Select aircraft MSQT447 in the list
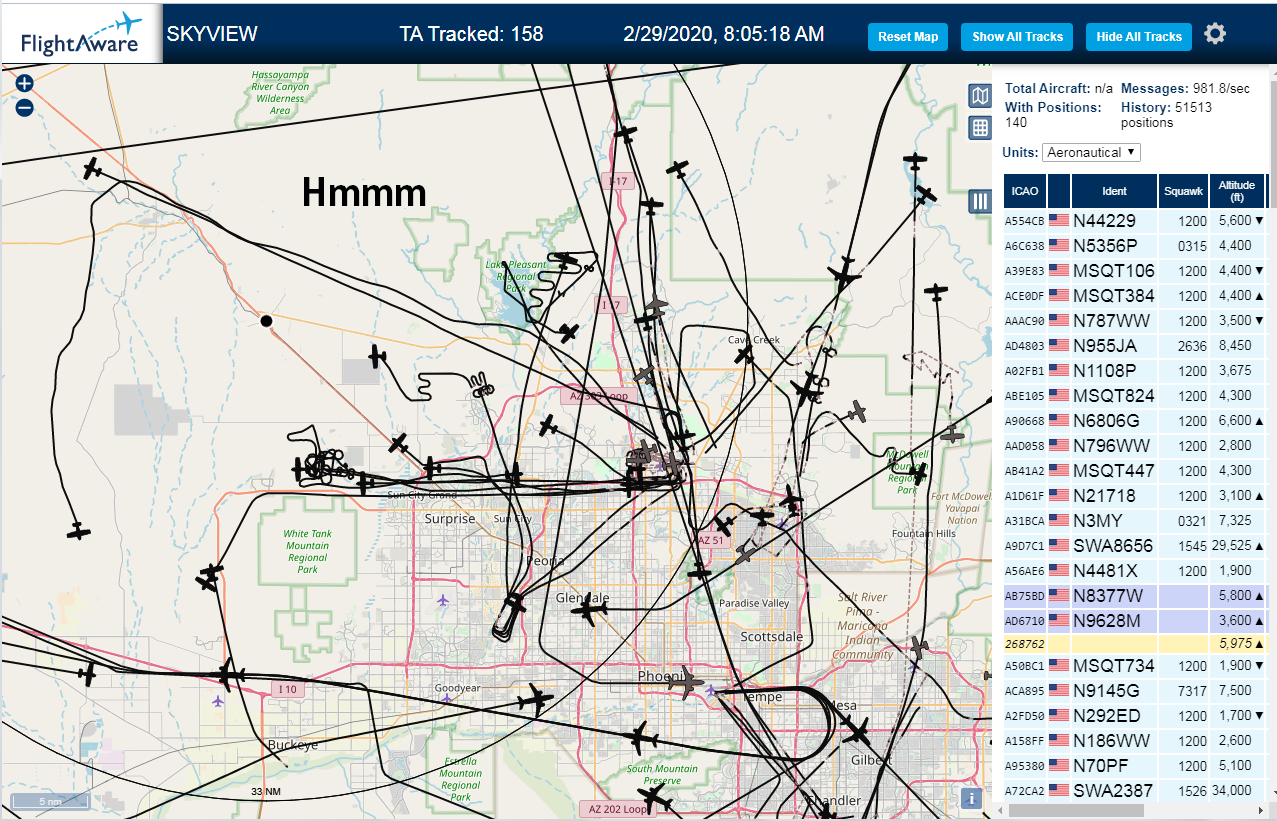Image resolution: width=1277 pixels, height=821 pixels. pyautogui.click(x=1135, y=471)
